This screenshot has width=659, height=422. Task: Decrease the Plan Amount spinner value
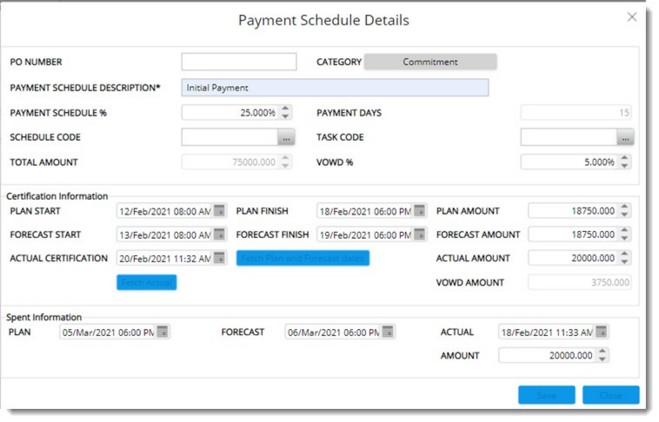[x=626, y=215]
